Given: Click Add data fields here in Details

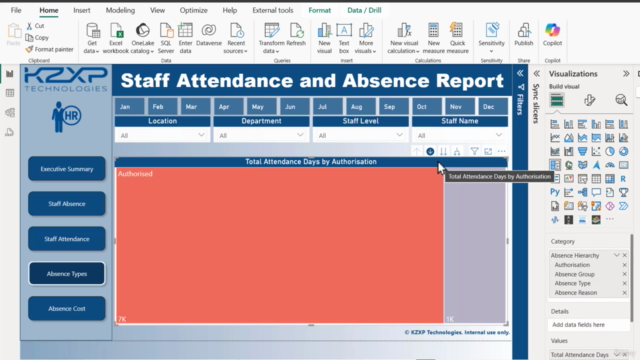Looking at the screenshot, I should [x=588, y=325].
